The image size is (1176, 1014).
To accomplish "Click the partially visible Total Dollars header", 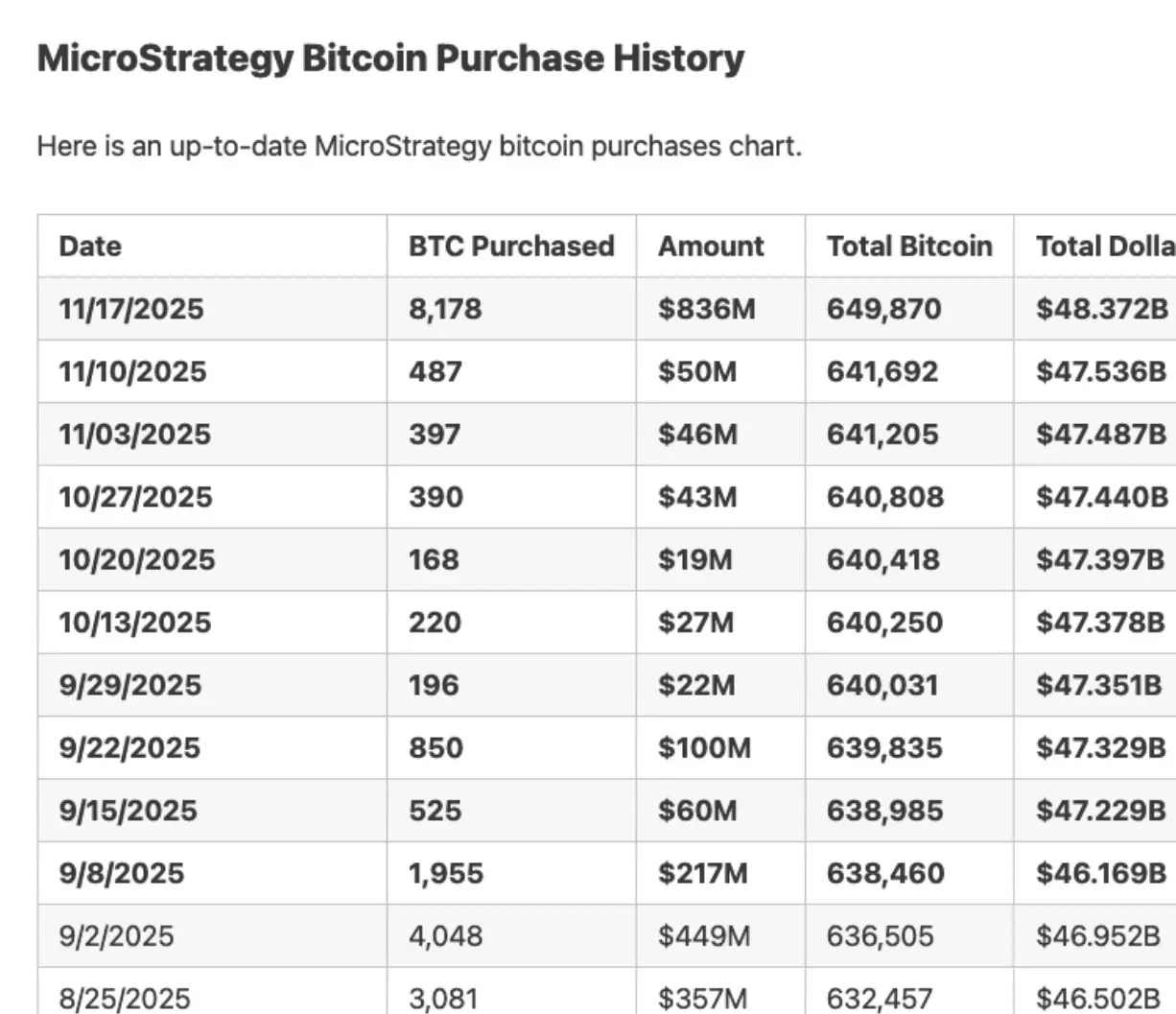I will coord(1104,247).
